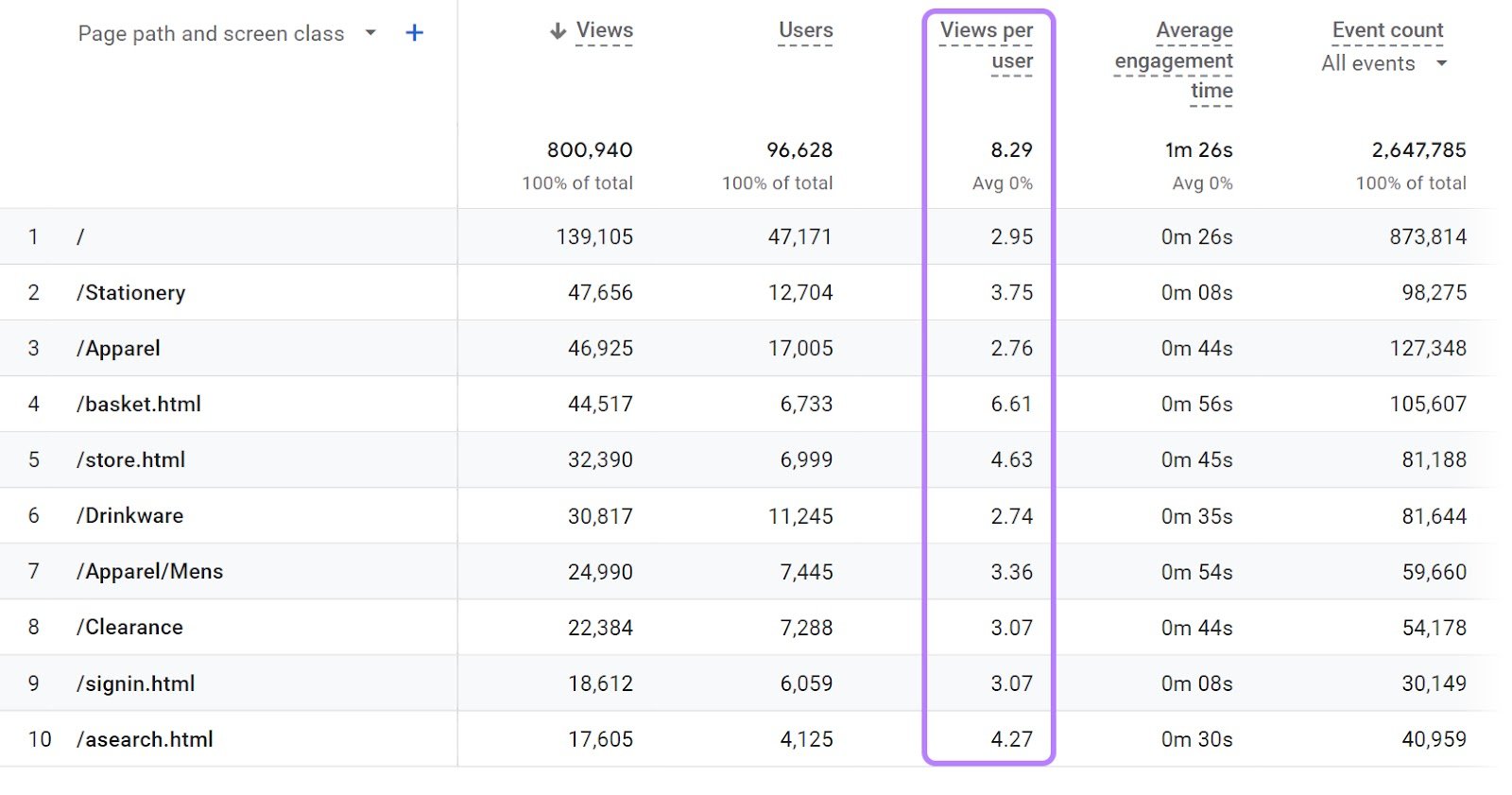Click store.html users value 6,999
The width and height of the screenshot is (1512, 795).
(x=806, y=460)
